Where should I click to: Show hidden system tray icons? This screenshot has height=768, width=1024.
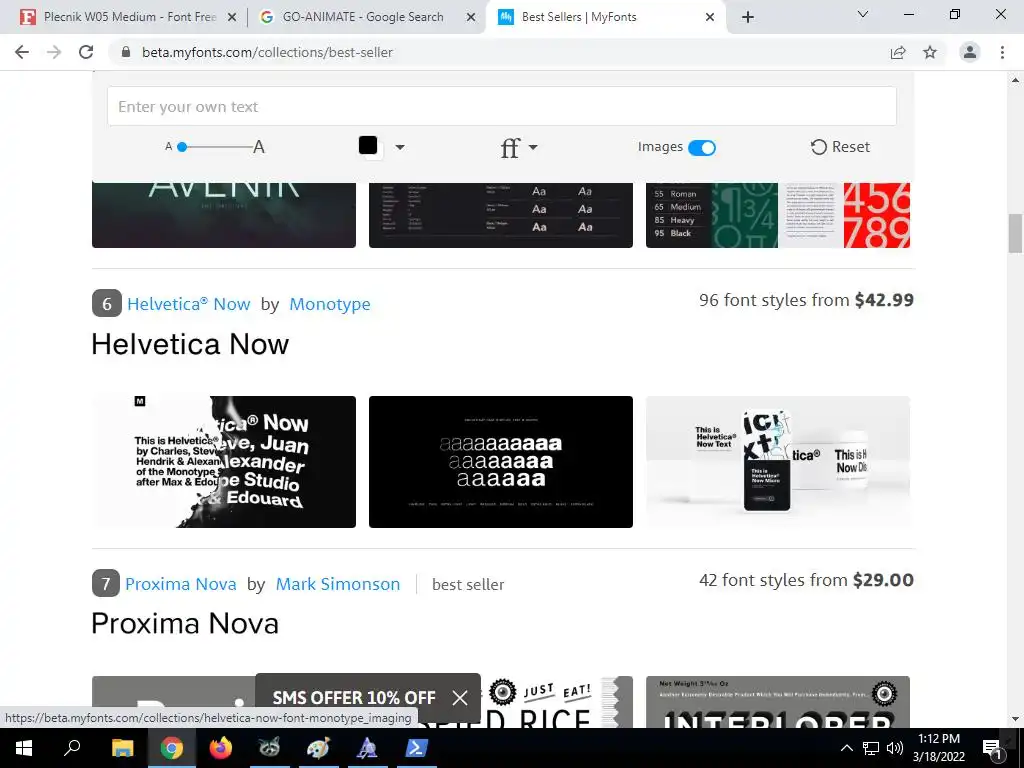coord(846,748)
